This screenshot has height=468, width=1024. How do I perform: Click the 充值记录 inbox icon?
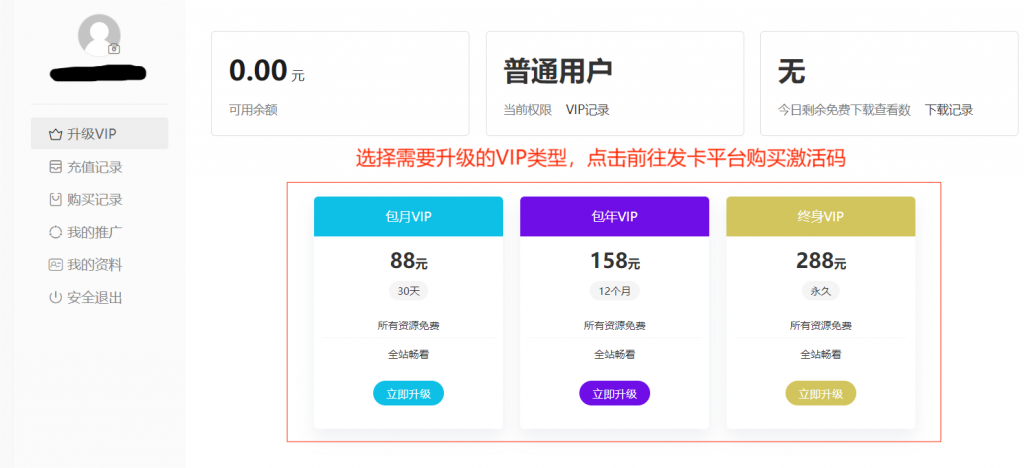[x=56, y=167]
